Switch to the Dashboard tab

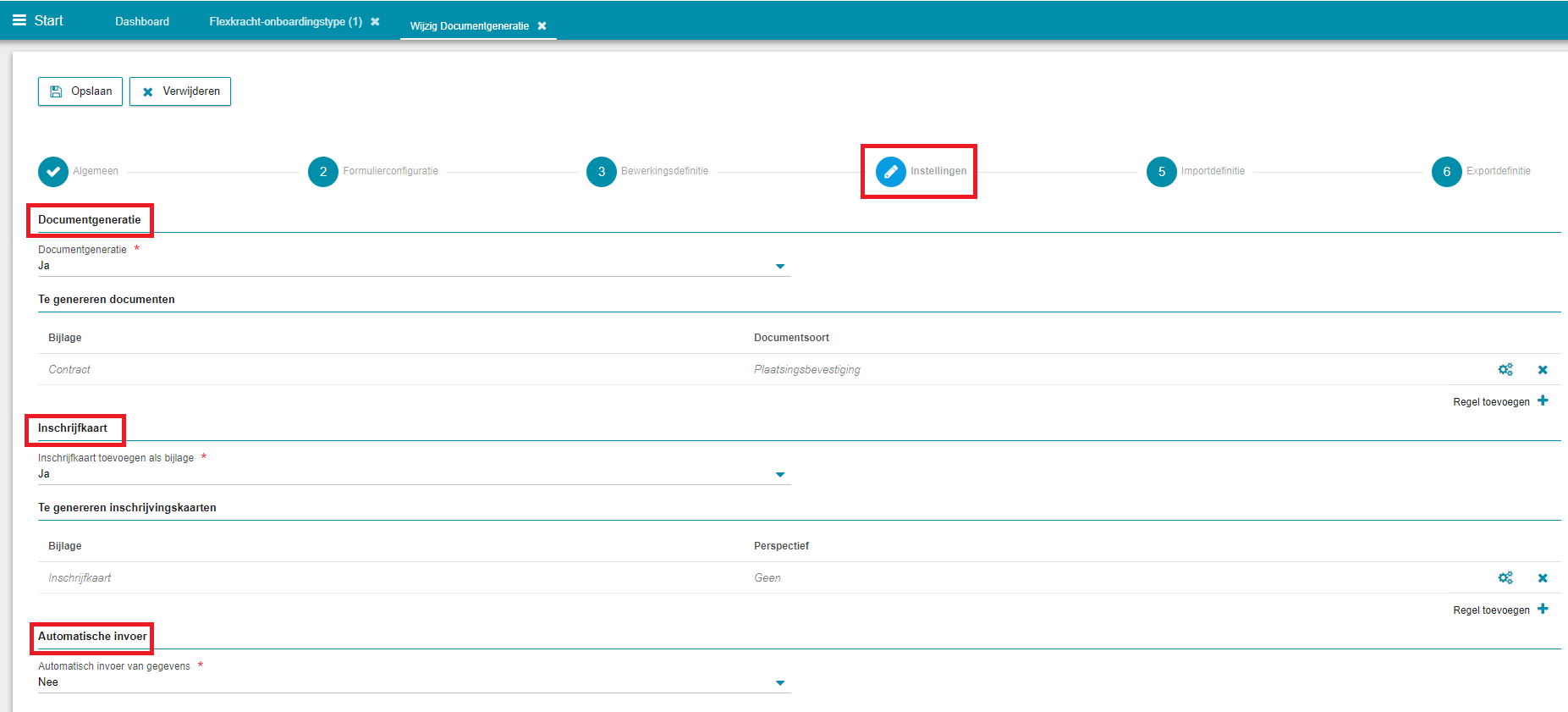point(142,22)
